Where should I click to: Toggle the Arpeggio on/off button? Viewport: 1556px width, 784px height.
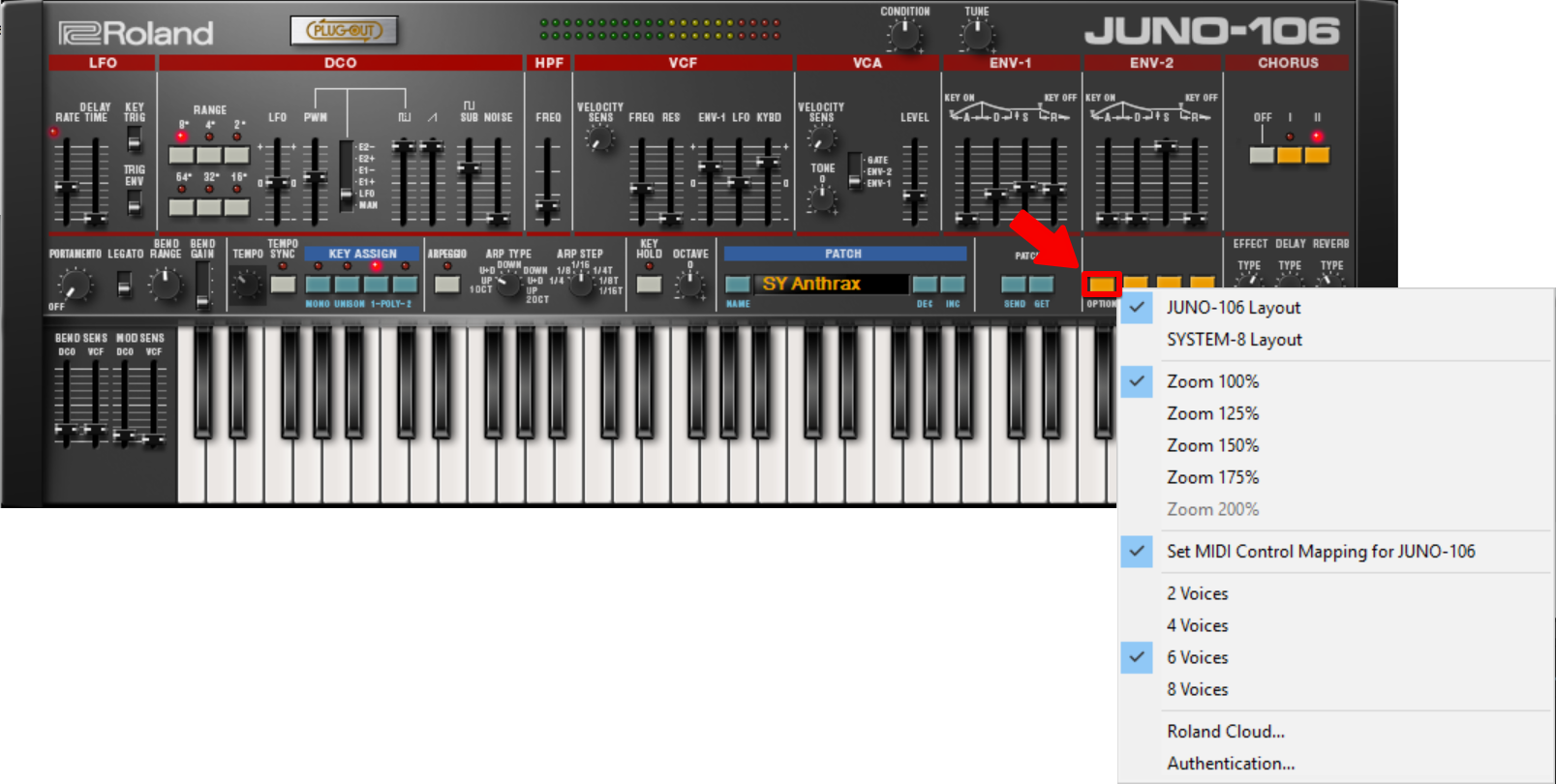tap(446, 284)
